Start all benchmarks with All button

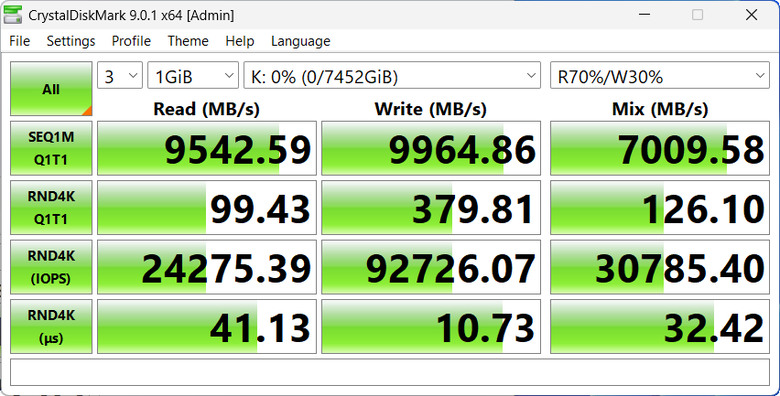coord(51,89)
